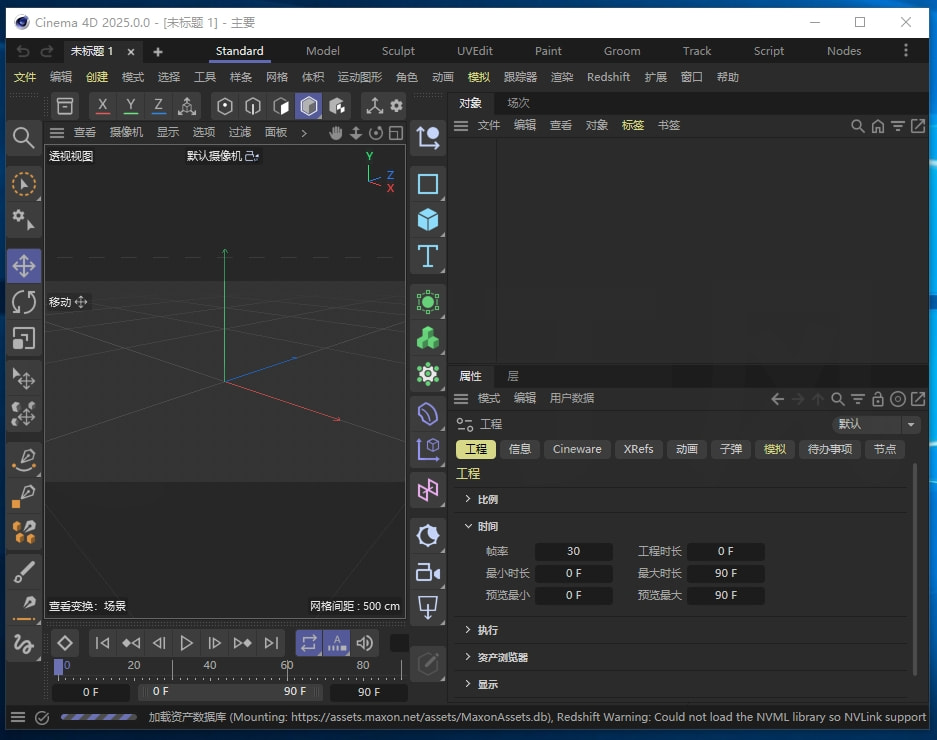Open the deformer bend icon
The width and height of the screenshot is (937, 740).
click(428, 414)
